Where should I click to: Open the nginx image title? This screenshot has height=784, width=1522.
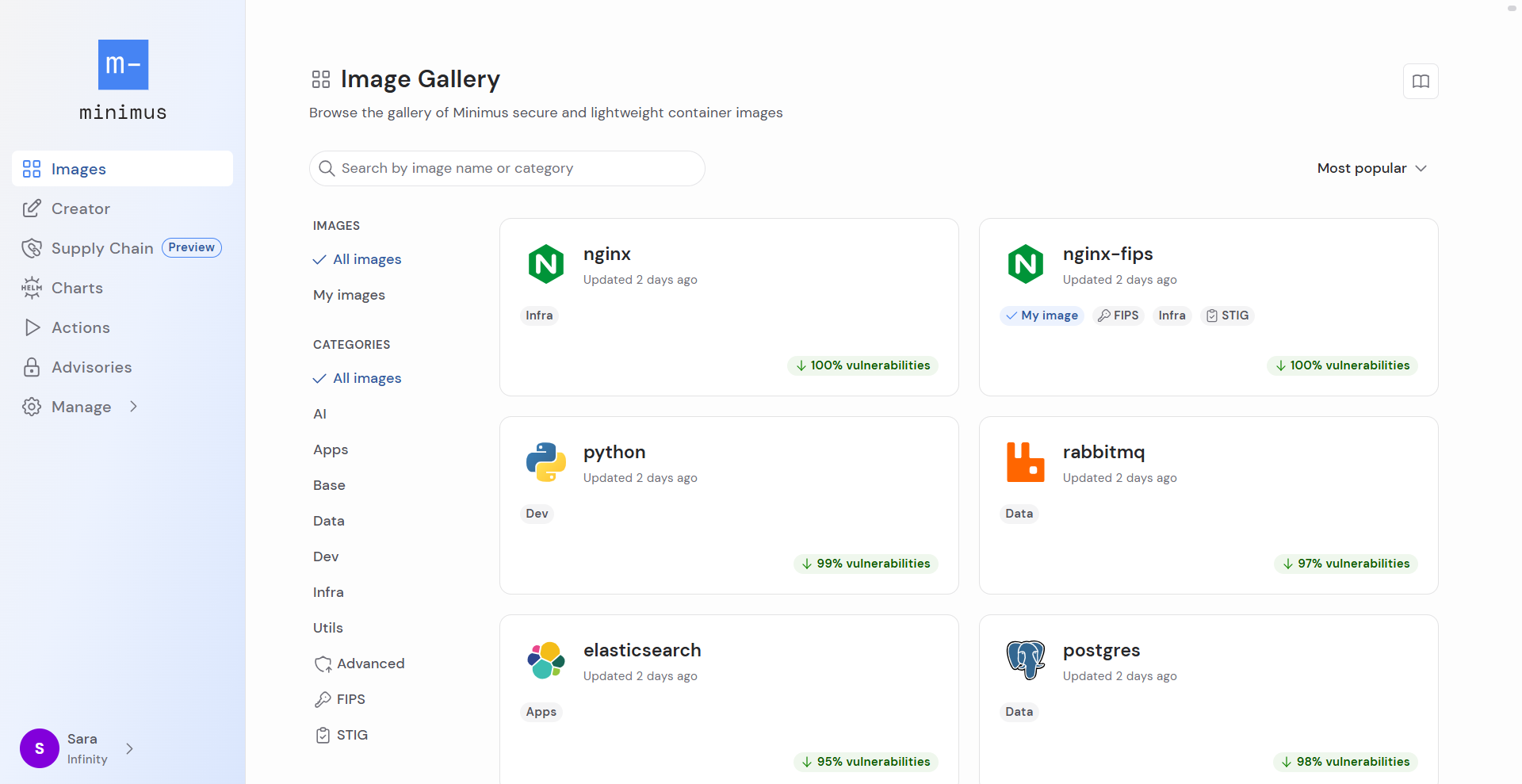607,254
